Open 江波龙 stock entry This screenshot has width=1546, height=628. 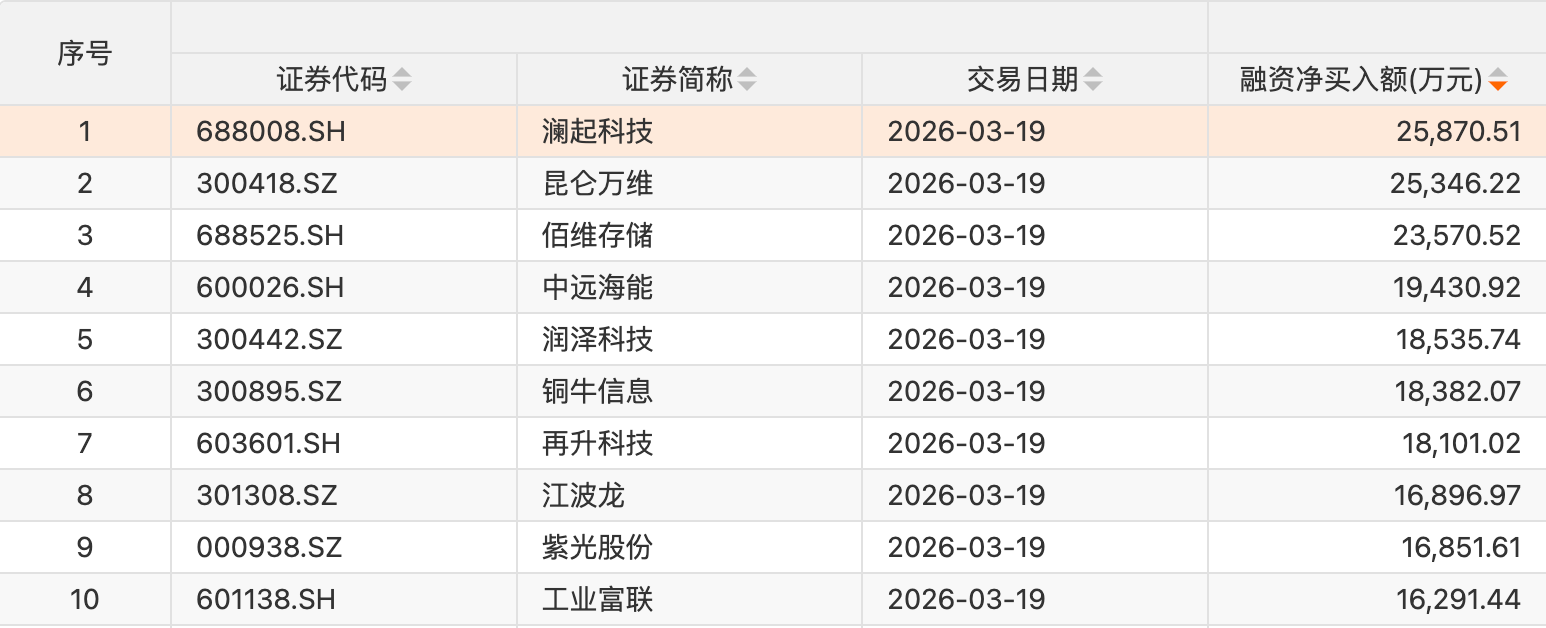584,495
